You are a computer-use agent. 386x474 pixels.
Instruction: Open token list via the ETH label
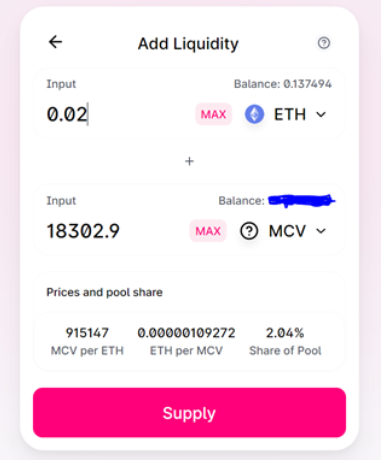(x=290, y=114)
